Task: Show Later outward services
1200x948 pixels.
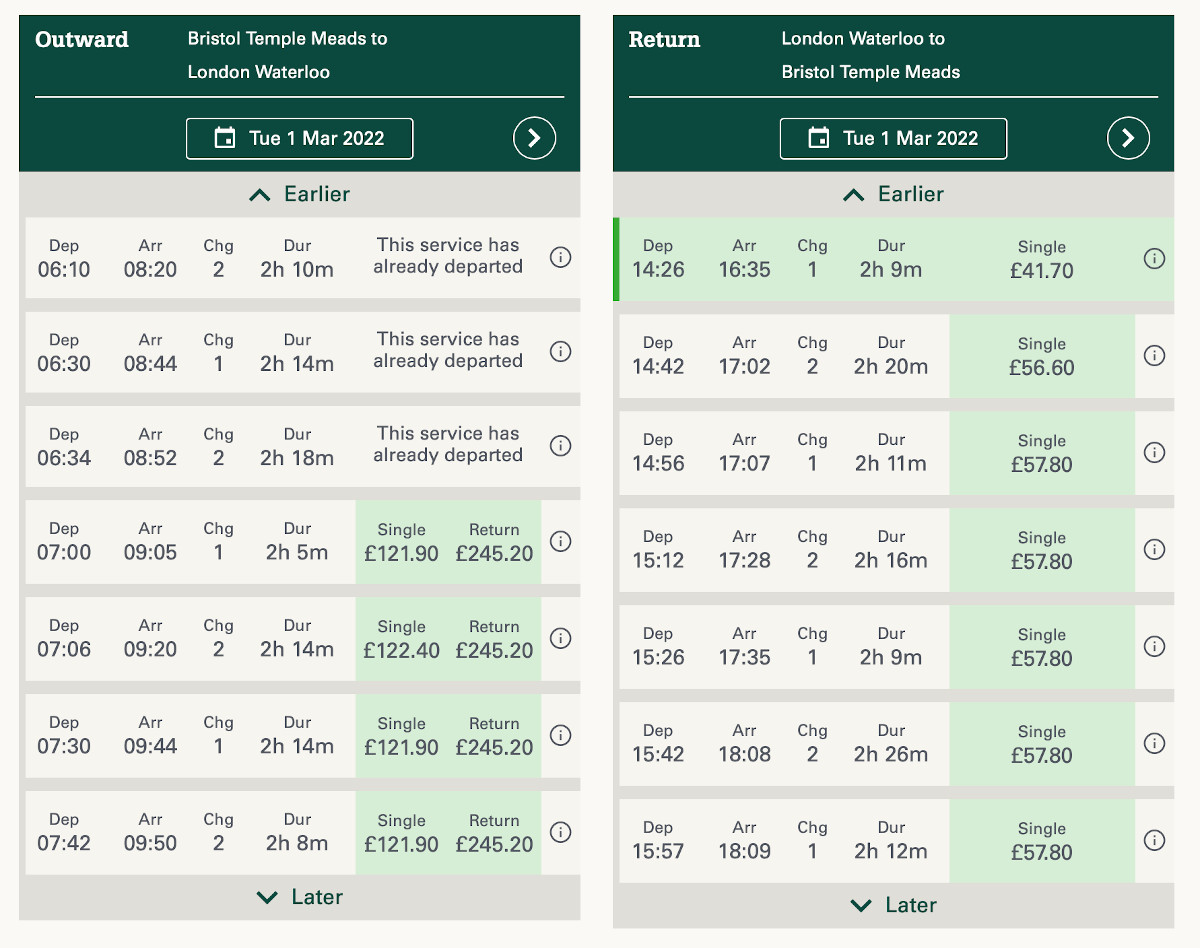Action: (300, 897)
